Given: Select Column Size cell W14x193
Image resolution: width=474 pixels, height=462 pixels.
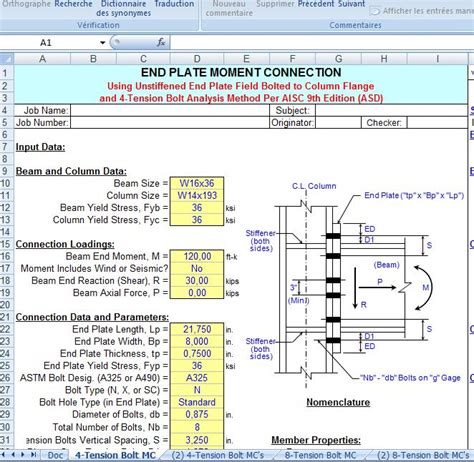Looking at the screenshot, I should pyautogui.click(x=197, y=195).
